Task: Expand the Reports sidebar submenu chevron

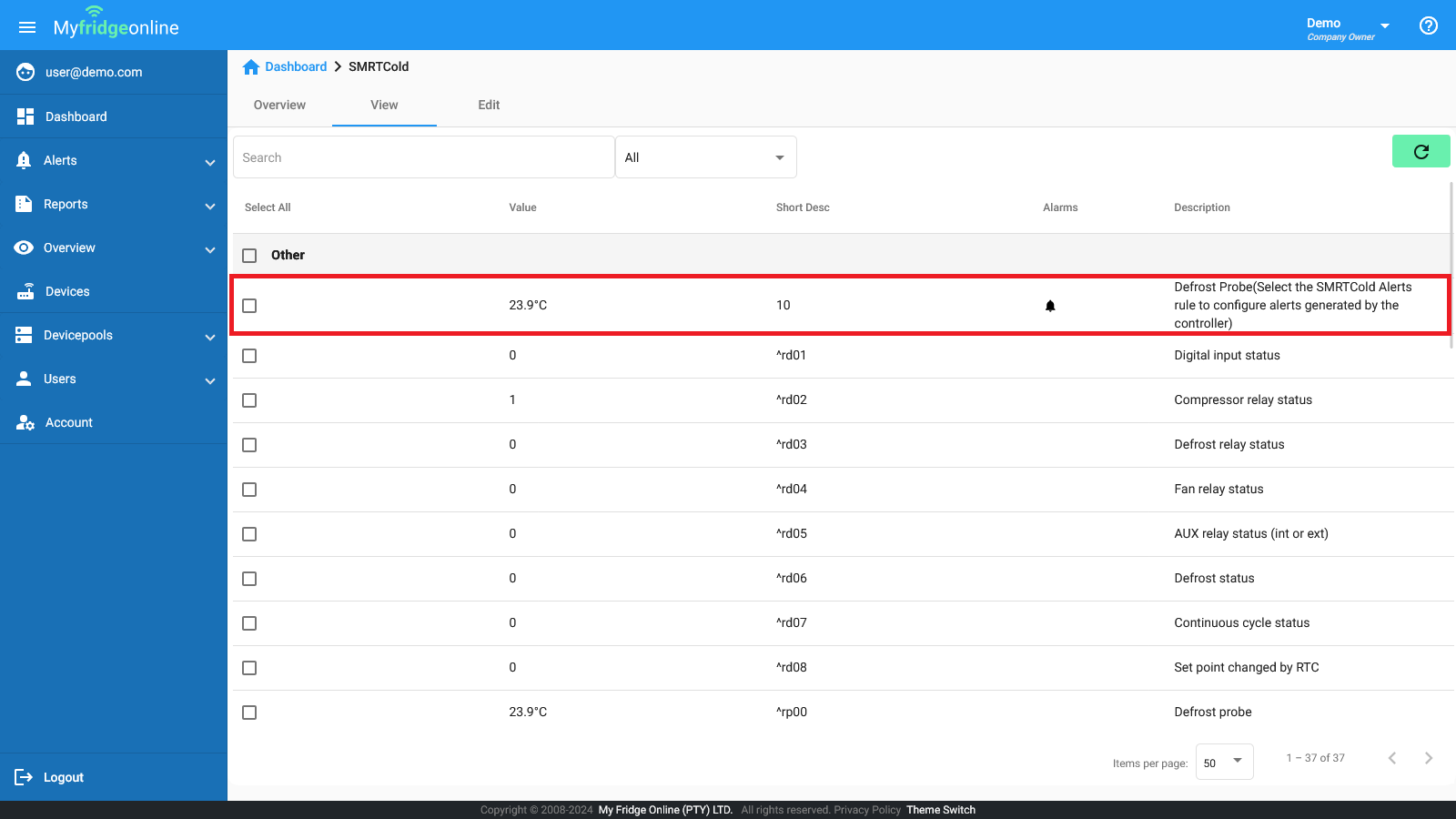Action: pyautogui.click(x=210, y=206)
